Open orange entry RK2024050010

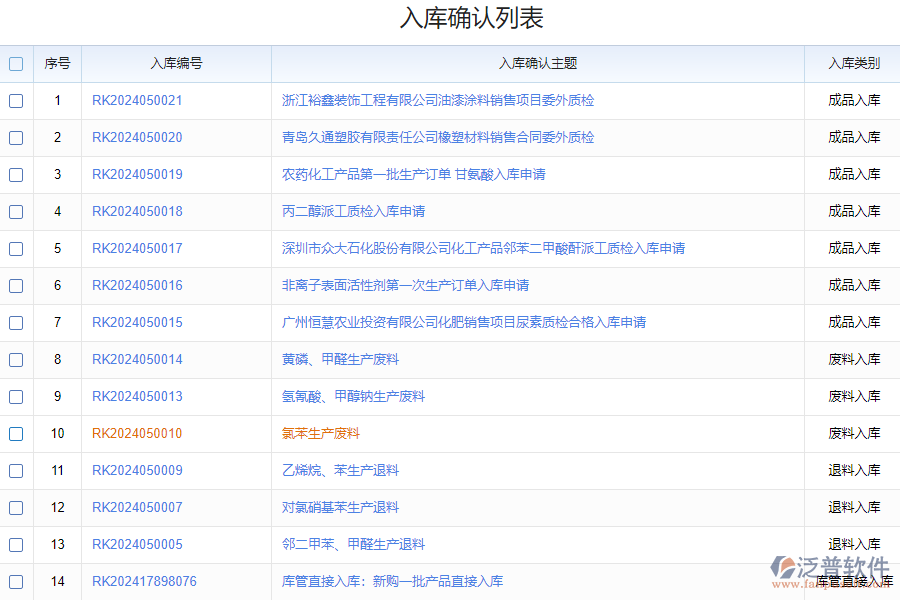137,434
